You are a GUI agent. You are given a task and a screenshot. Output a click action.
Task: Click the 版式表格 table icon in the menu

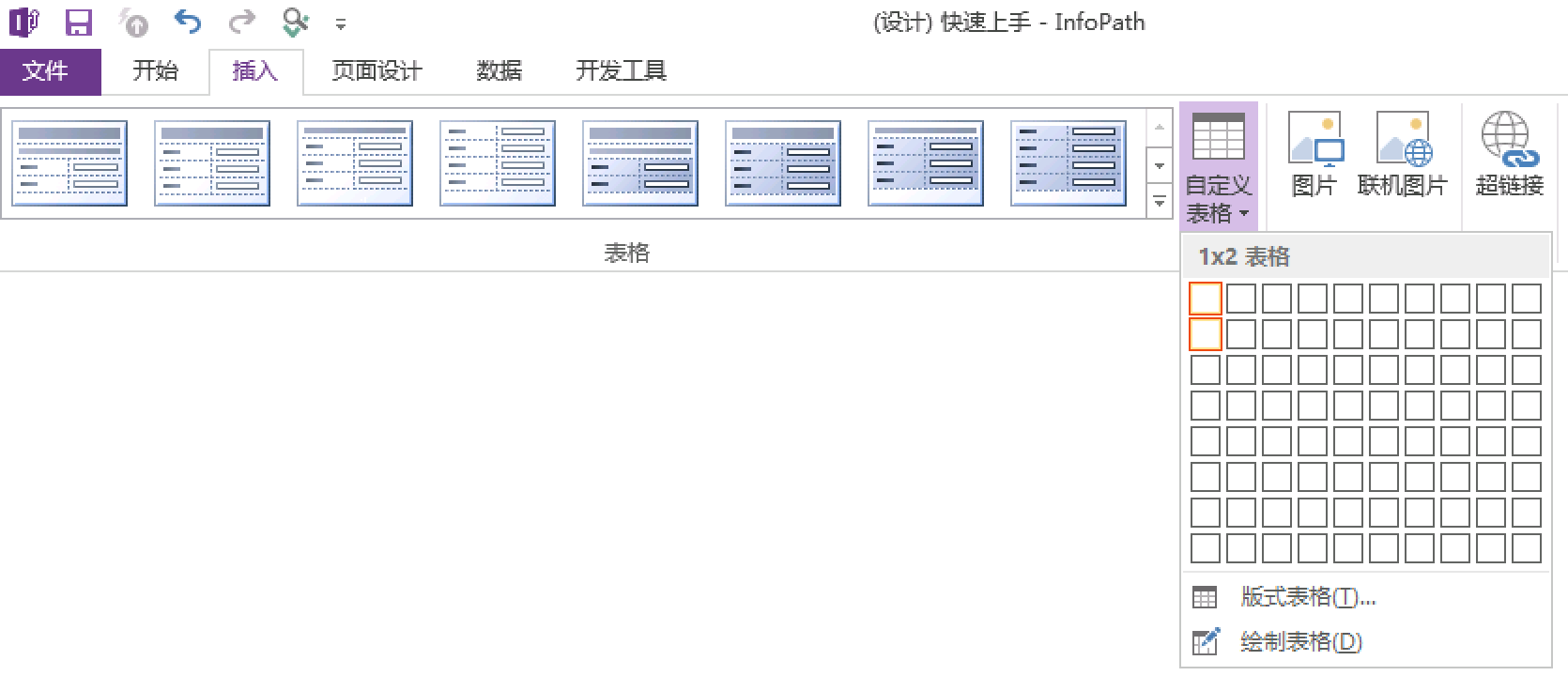tap(1205, 597)
